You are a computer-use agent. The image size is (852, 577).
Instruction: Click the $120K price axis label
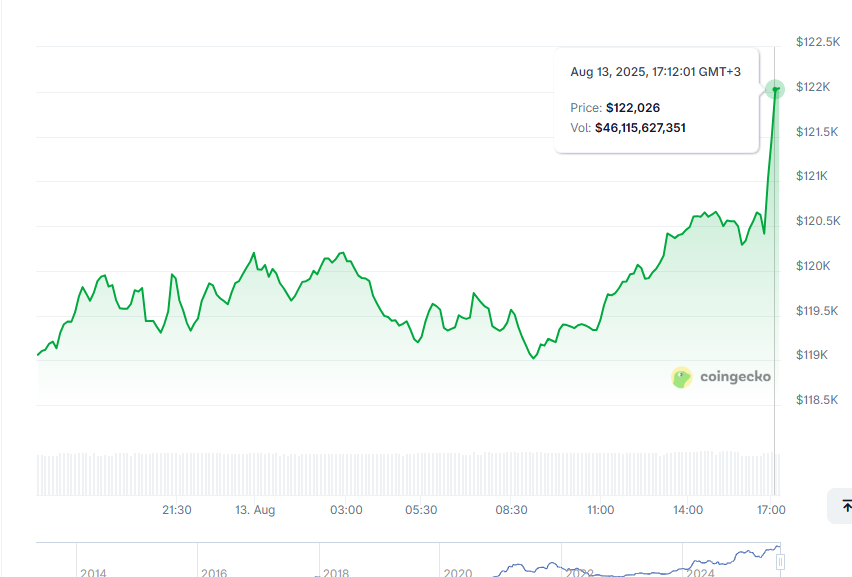pyautogui.click(x=813, y=266)
